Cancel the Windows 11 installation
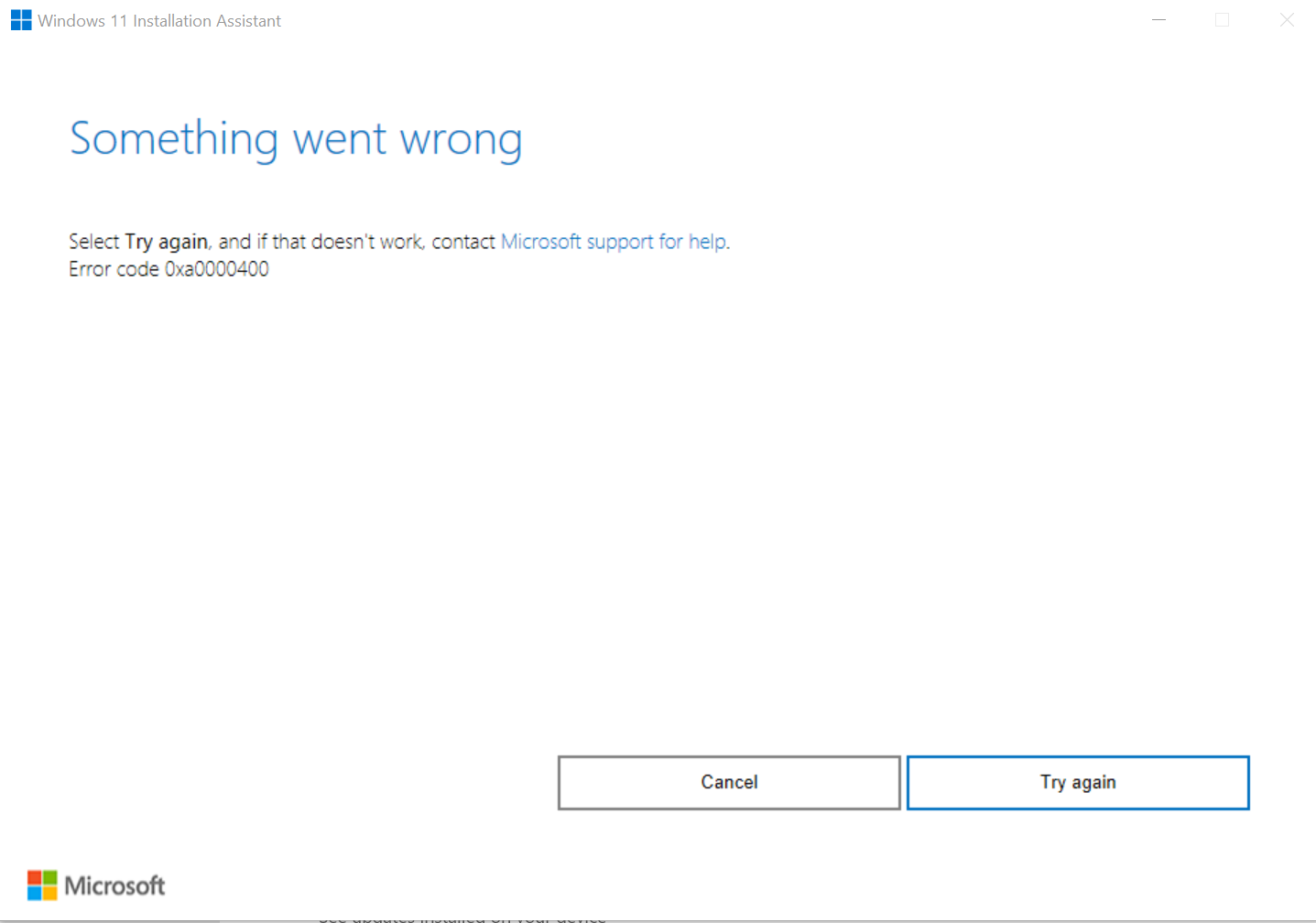 pos(729,783)
